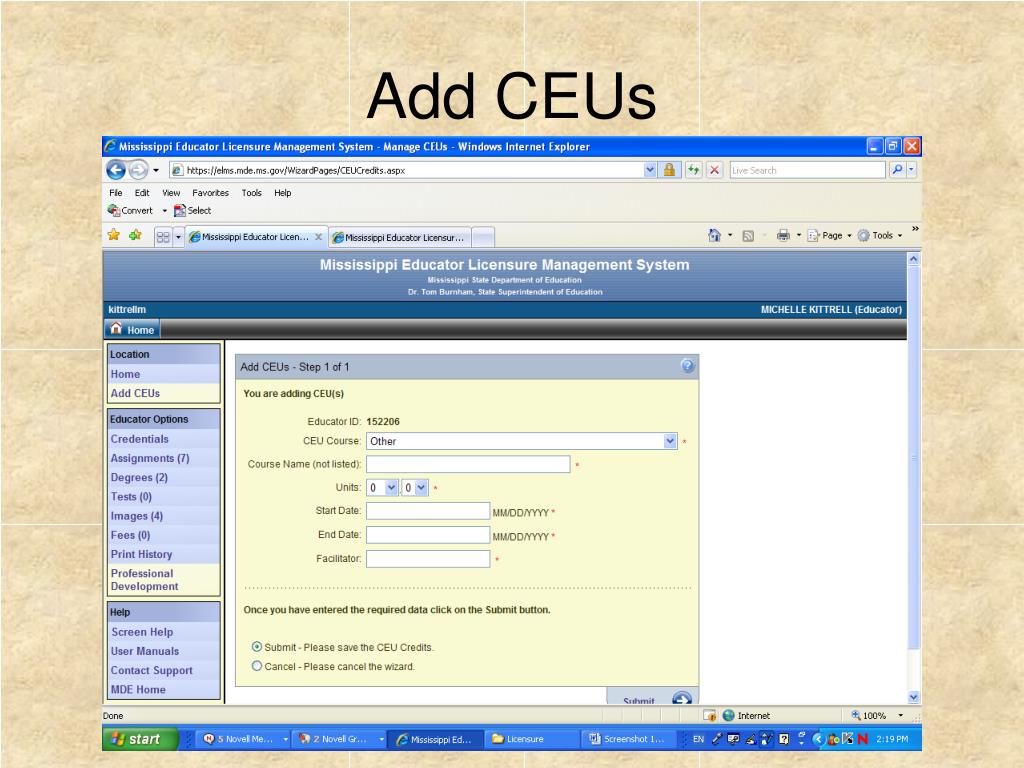
Task: Click the Course Name input field
Action: coord(468,464)
